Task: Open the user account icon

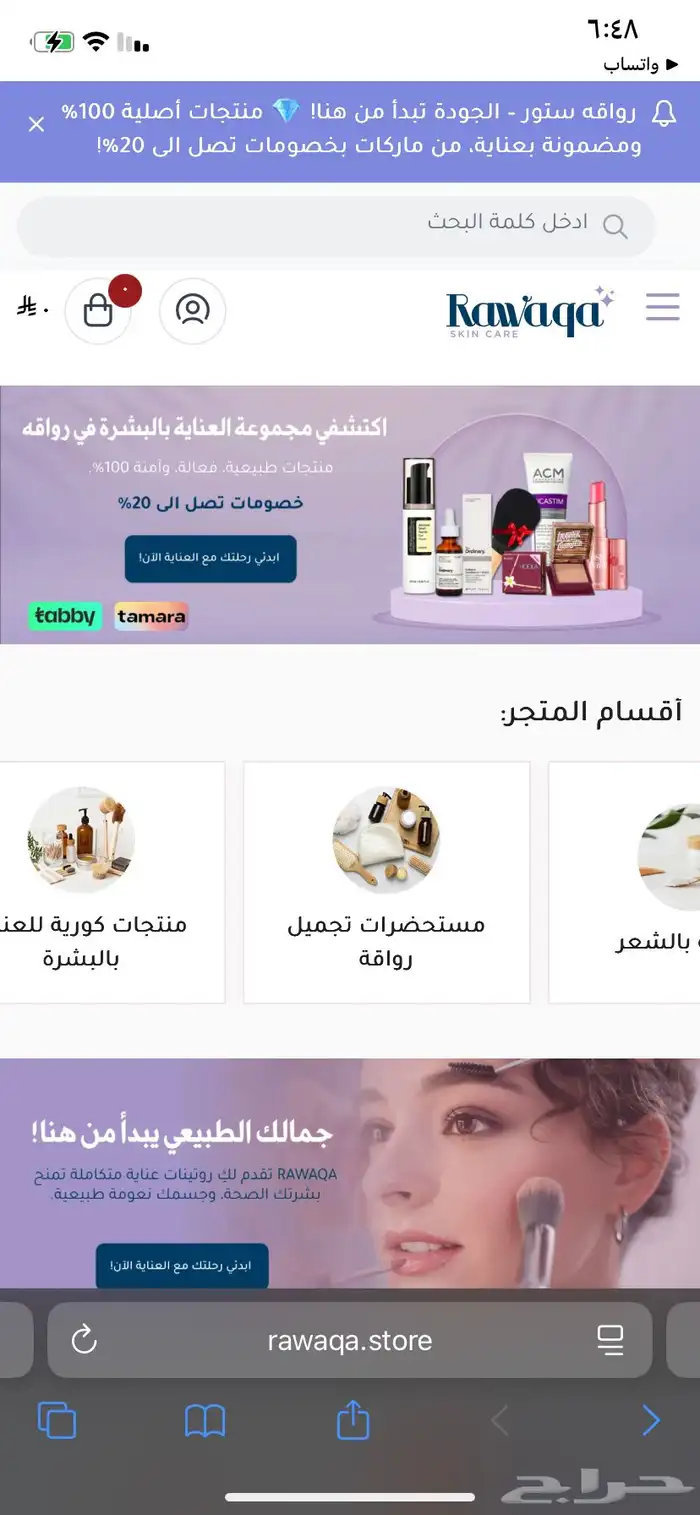Action: tap(192, 310)
